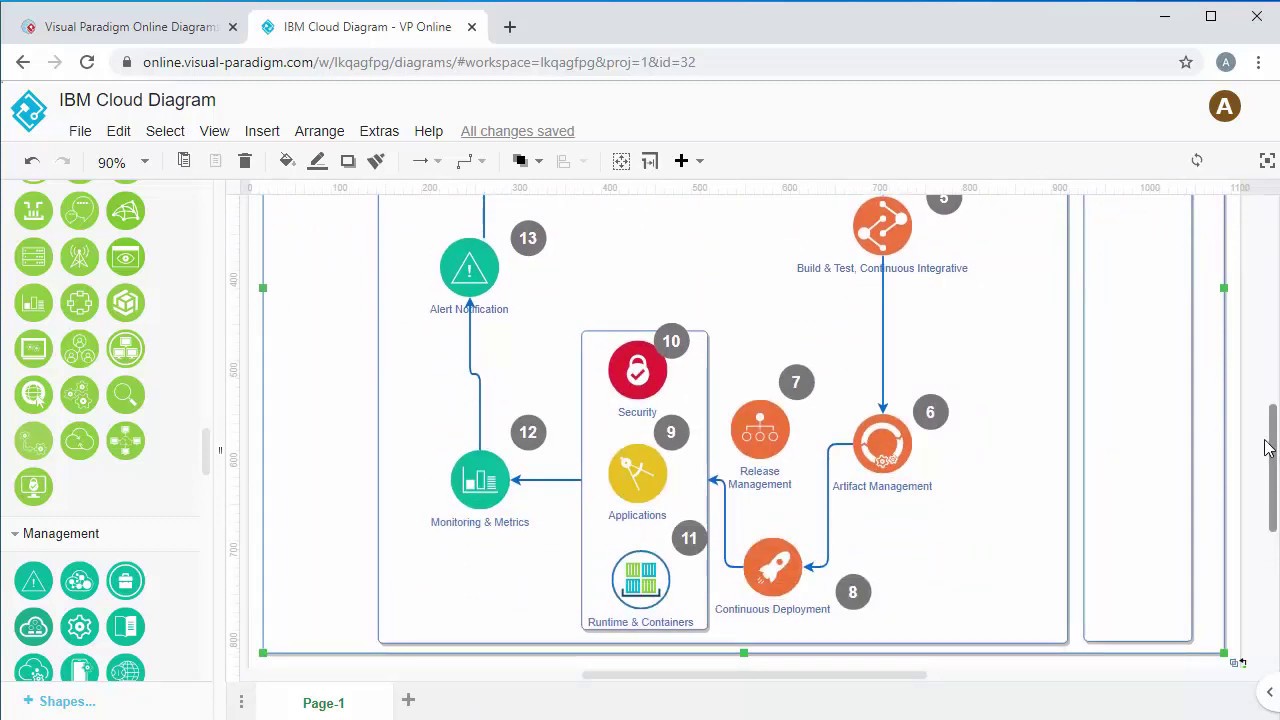1280x720 pixels.
Task: Undo the last change in the toolbar
Action: coord(32,161)
